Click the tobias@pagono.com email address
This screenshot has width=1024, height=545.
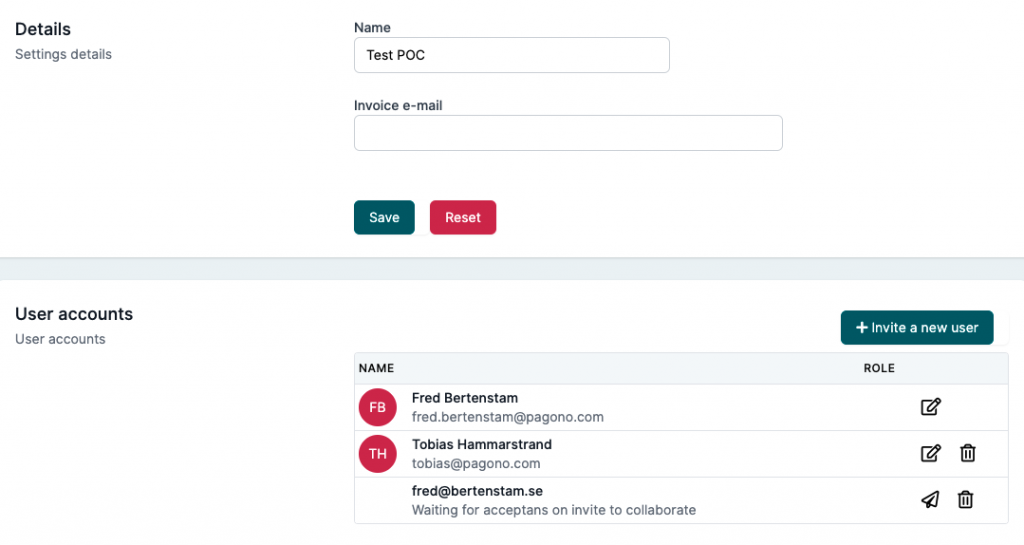coord(476,463)
